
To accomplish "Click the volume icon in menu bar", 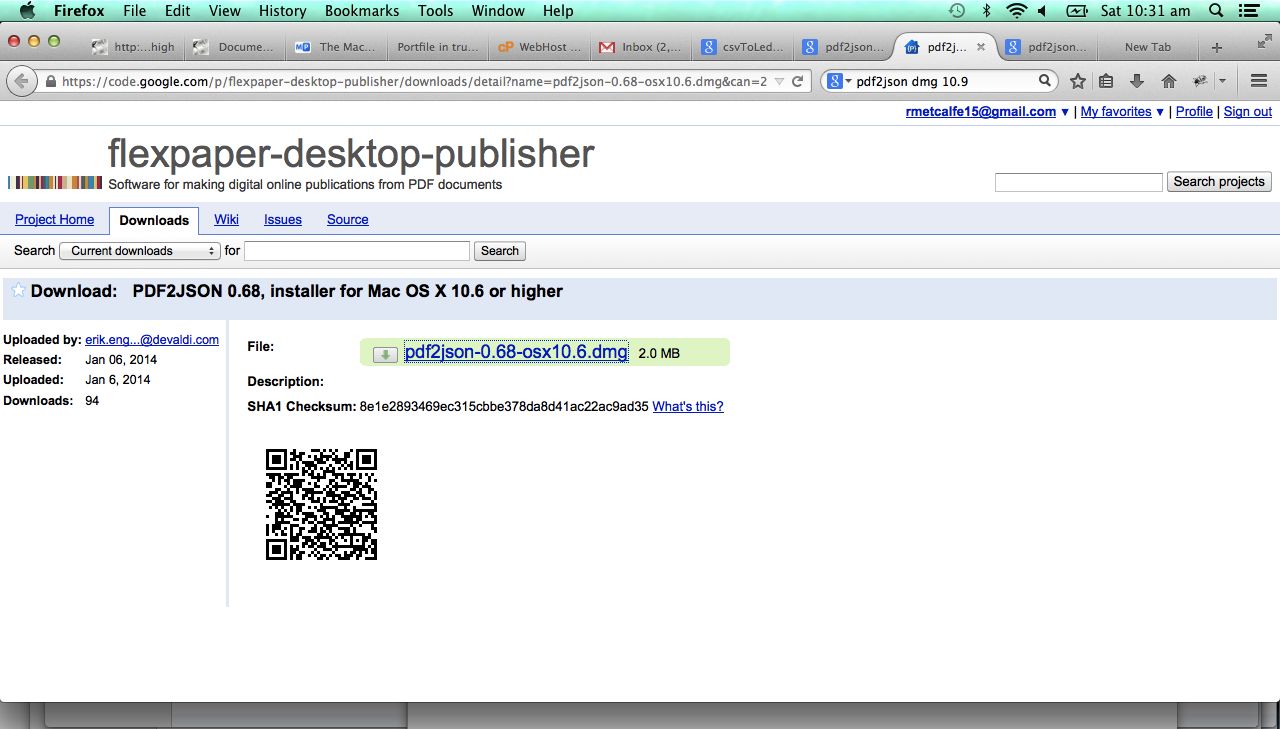I will point(1042,11).
